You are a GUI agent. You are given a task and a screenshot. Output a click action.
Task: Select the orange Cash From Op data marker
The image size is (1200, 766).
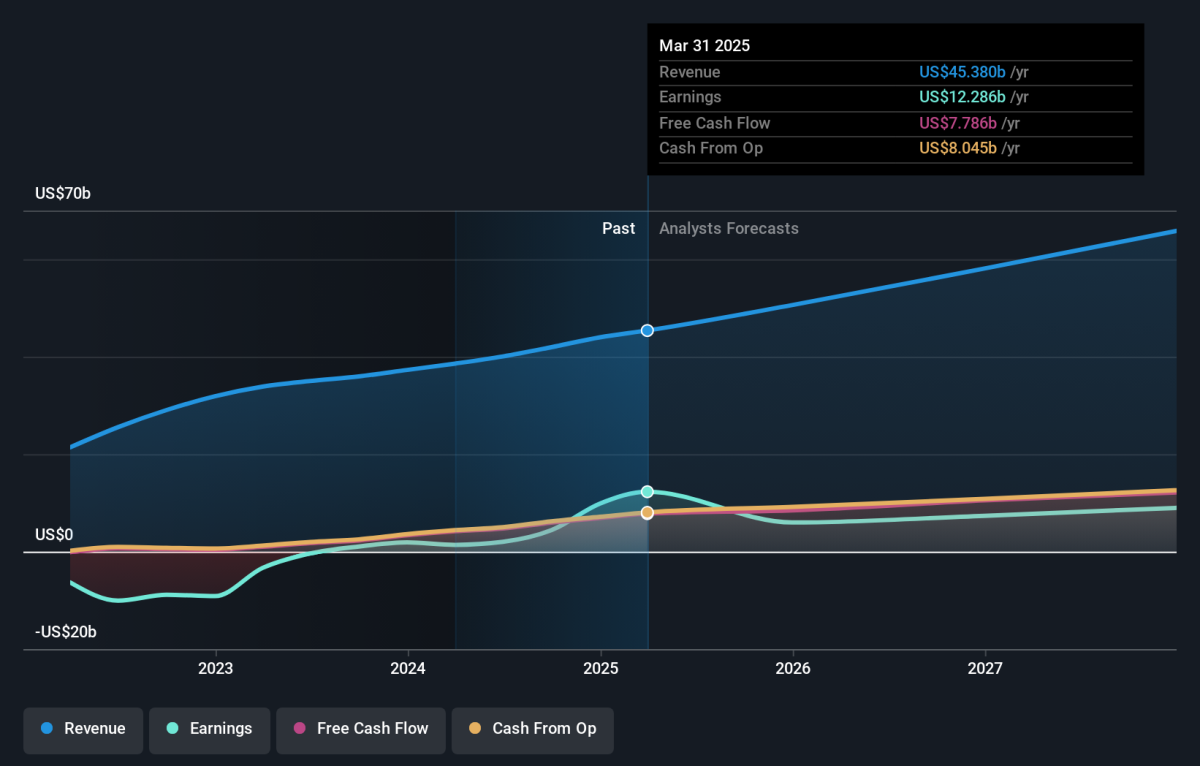coord(647,513)
